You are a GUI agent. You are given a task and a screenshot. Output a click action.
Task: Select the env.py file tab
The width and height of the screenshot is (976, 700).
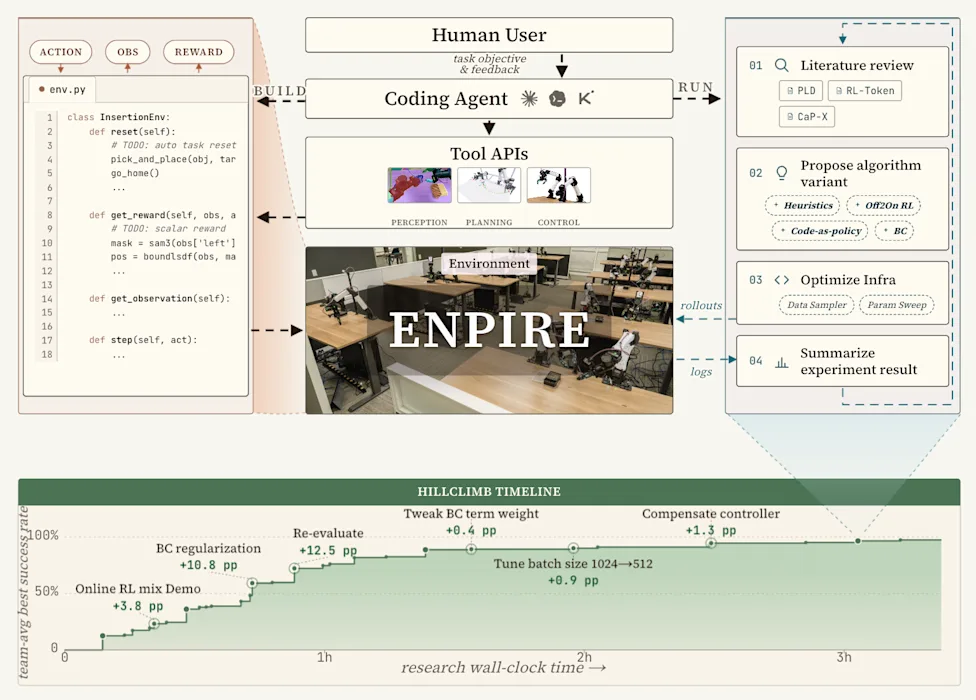click(62, 90)
